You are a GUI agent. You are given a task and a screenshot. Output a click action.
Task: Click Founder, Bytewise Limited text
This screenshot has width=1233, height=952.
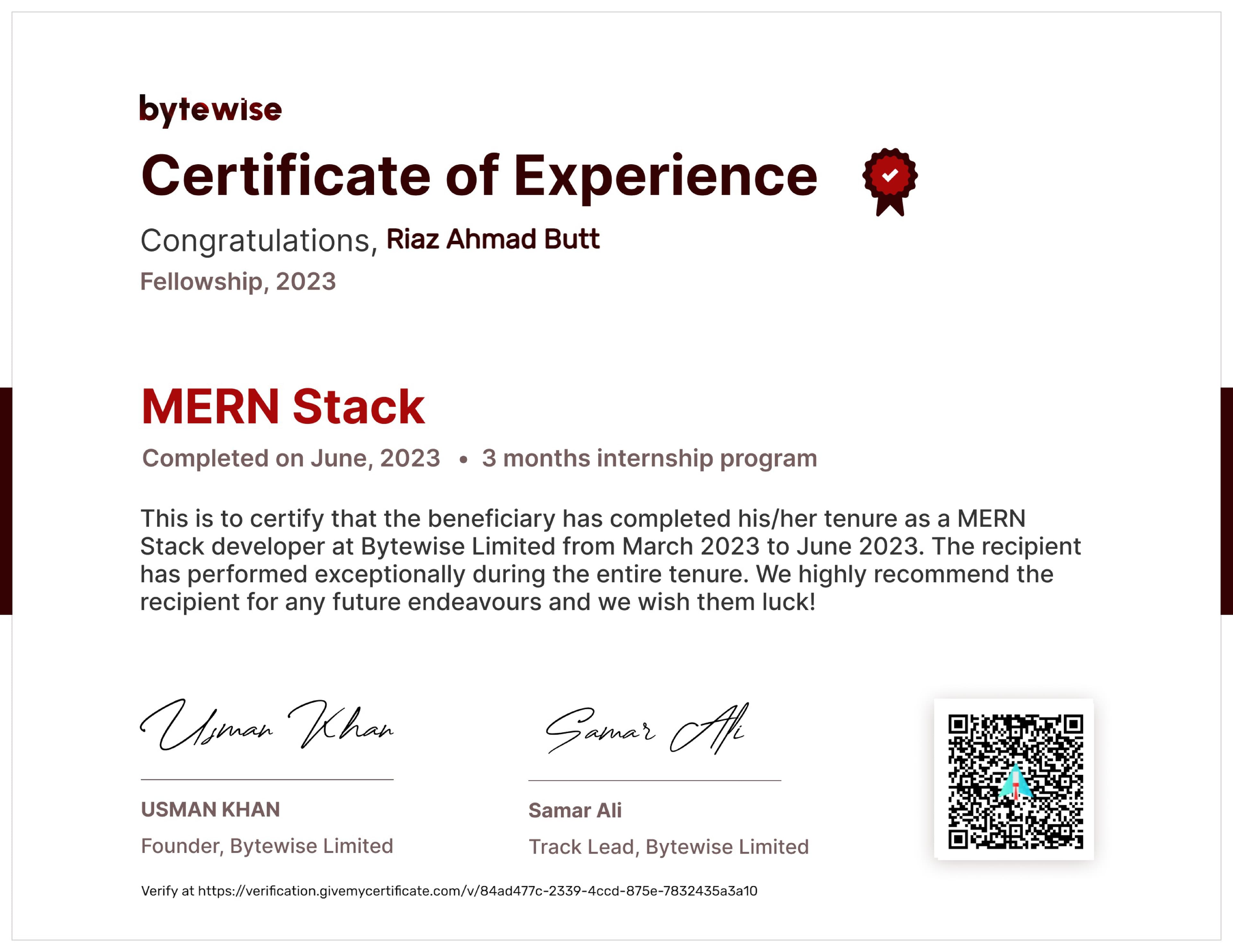point(267,846)
